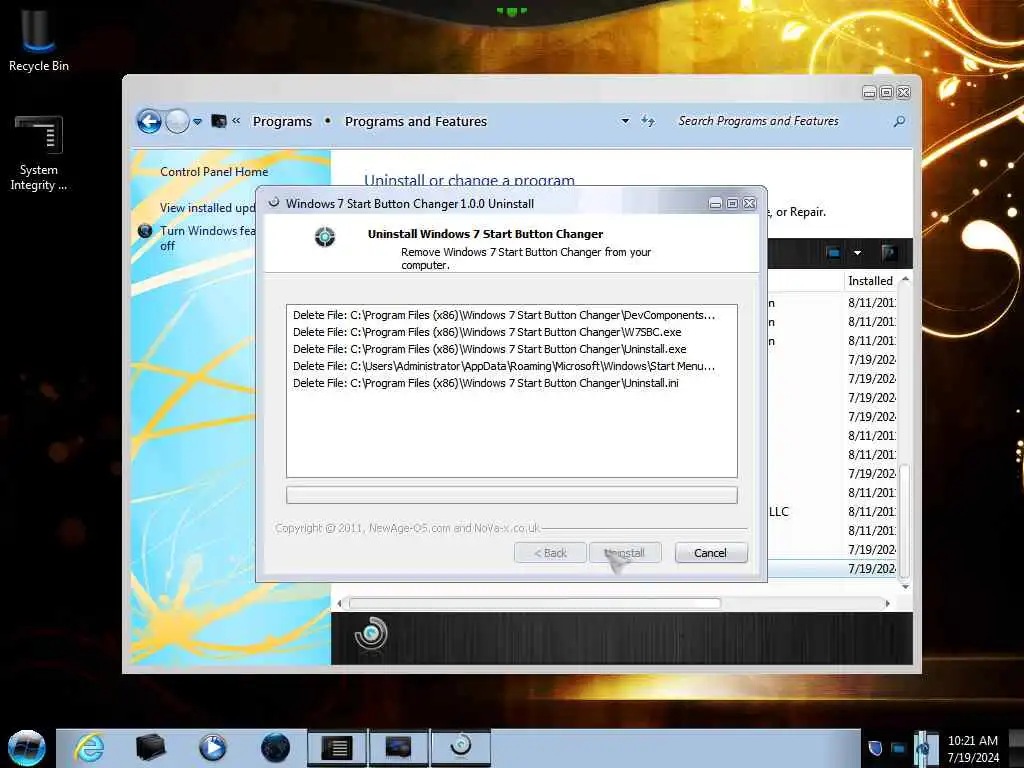The height and width of the screenshot is (768, 1024).
Task: Click the program icon in the details pane
Action: click(x=371, y=633)
